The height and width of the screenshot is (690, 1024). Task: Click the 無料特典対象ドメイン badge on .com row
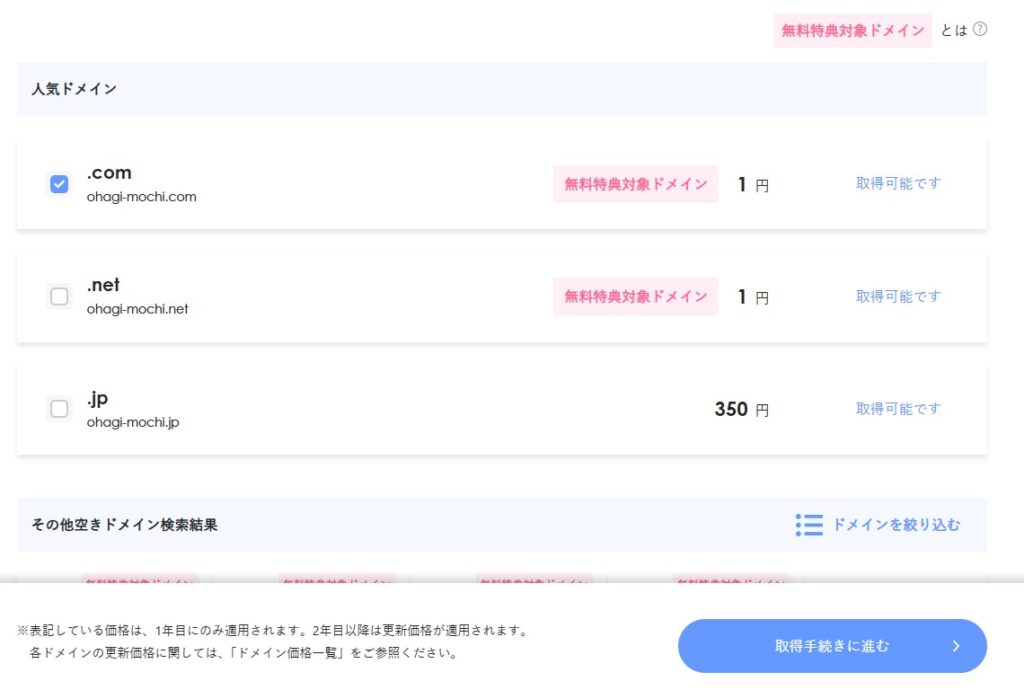[x=635, y=184]
